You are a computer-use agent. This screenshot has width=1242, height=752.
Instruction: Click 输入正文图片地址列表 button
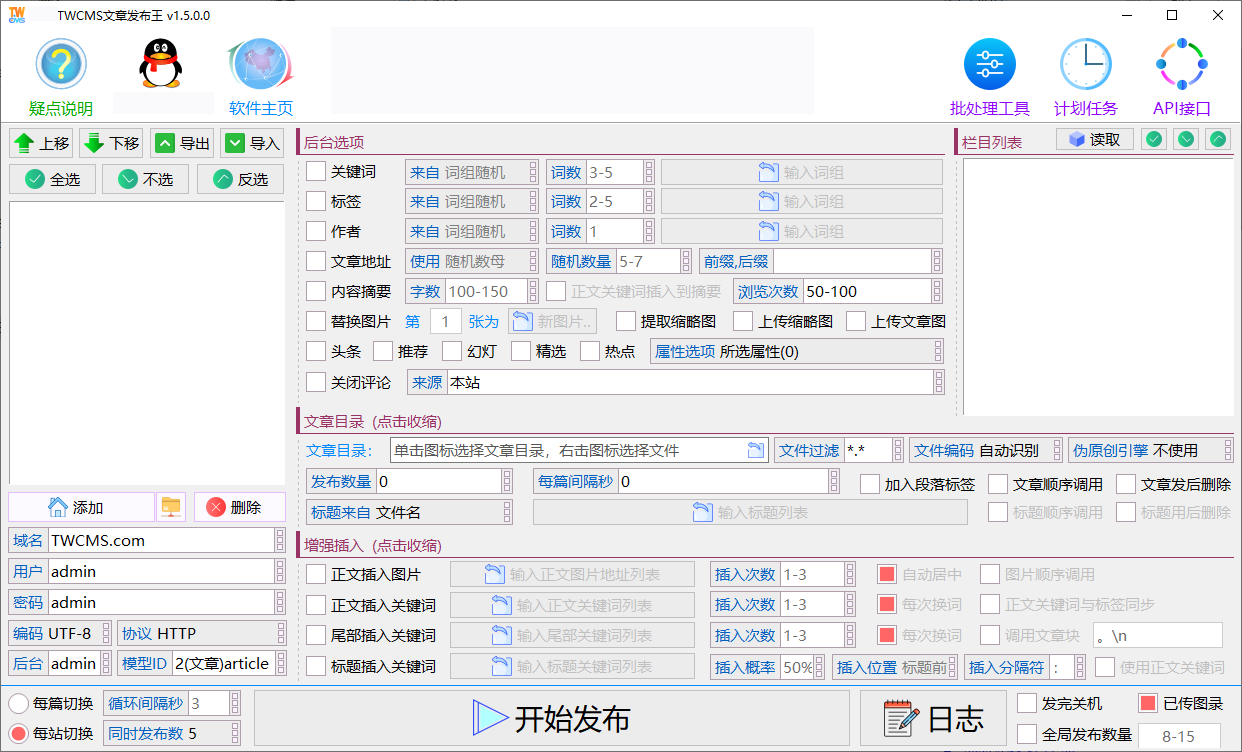[572, 574]
